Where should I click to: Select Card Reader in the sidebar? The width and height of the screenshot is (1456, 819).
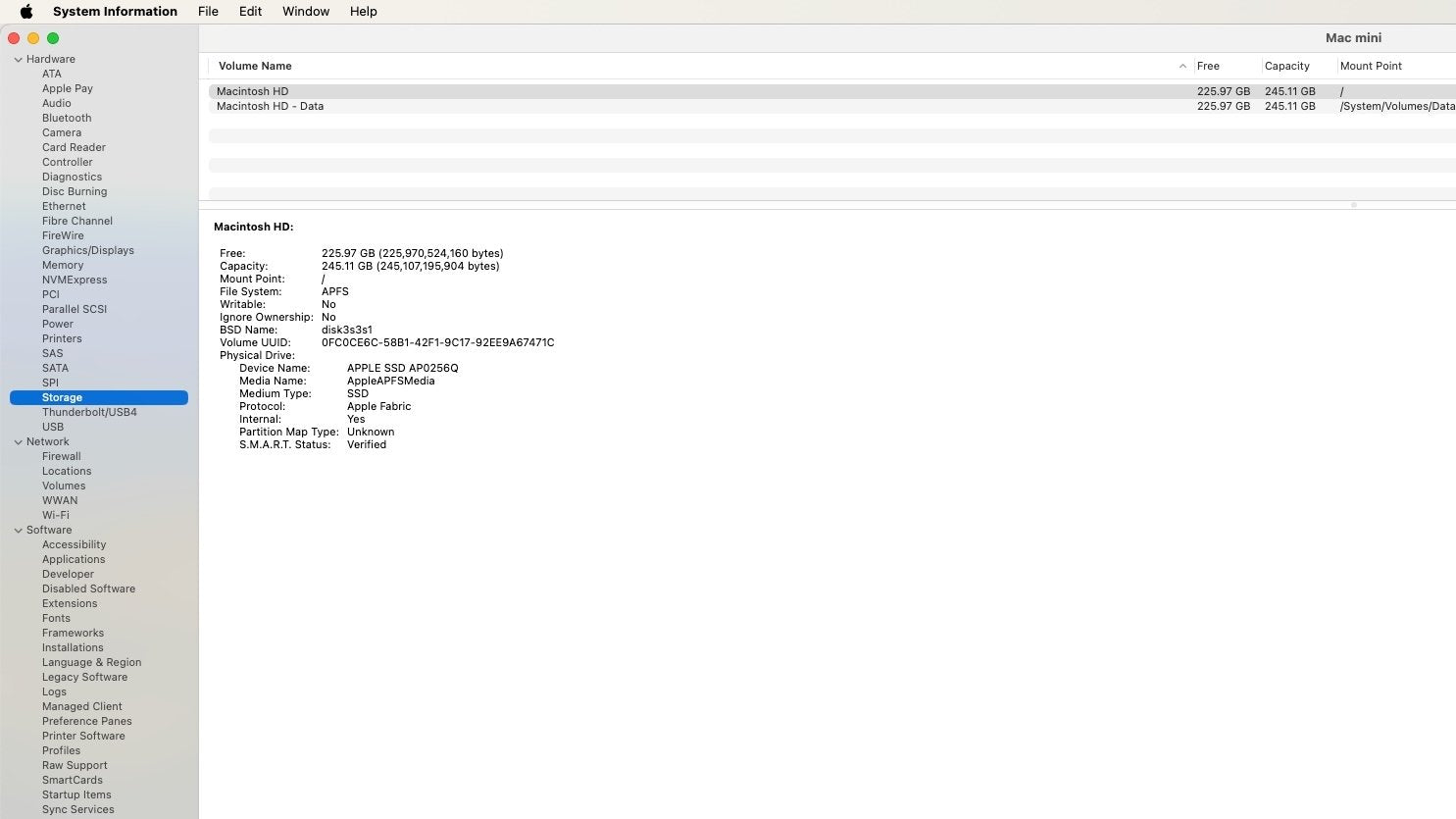pyautogui.click(x=74, y=147)
